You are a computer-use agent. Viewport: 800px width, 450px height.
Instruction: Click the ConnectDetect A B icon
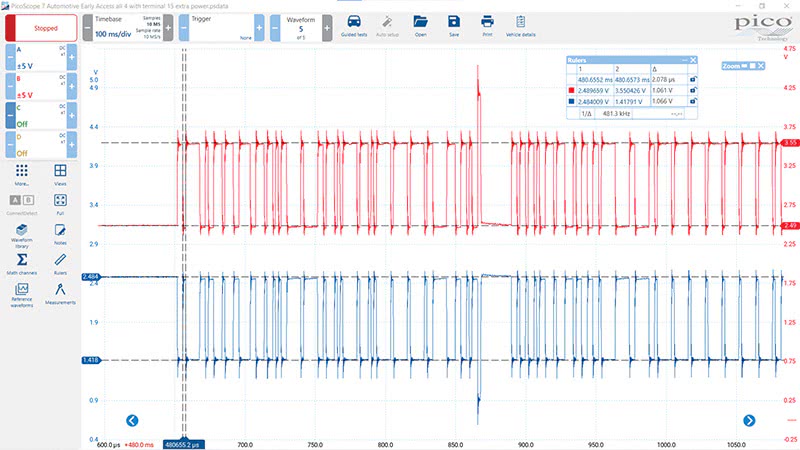[21, 204]
